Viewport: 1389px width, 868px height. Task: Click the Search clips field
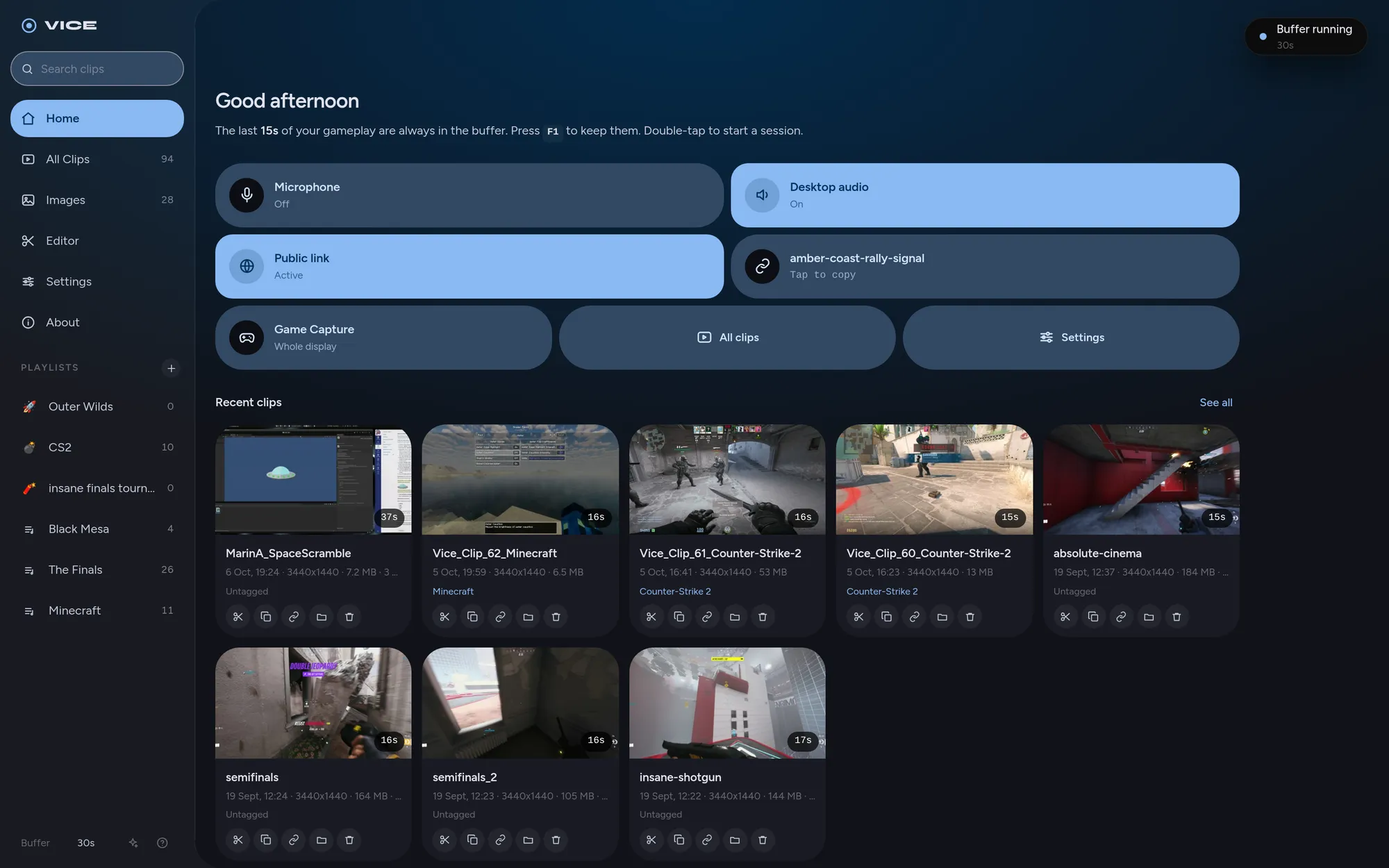pos(97,69)
